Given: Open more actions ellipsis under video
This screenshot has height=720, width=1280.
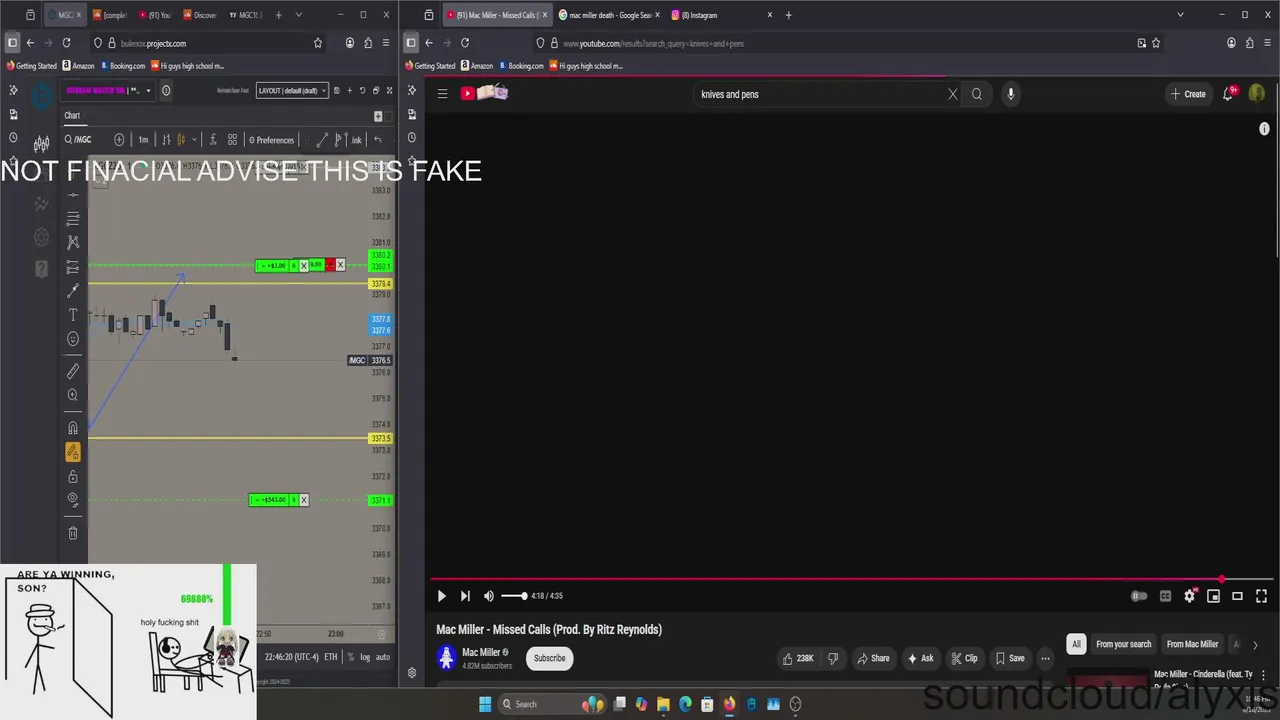Looking at the screenshot, I should coord(1045,658).
